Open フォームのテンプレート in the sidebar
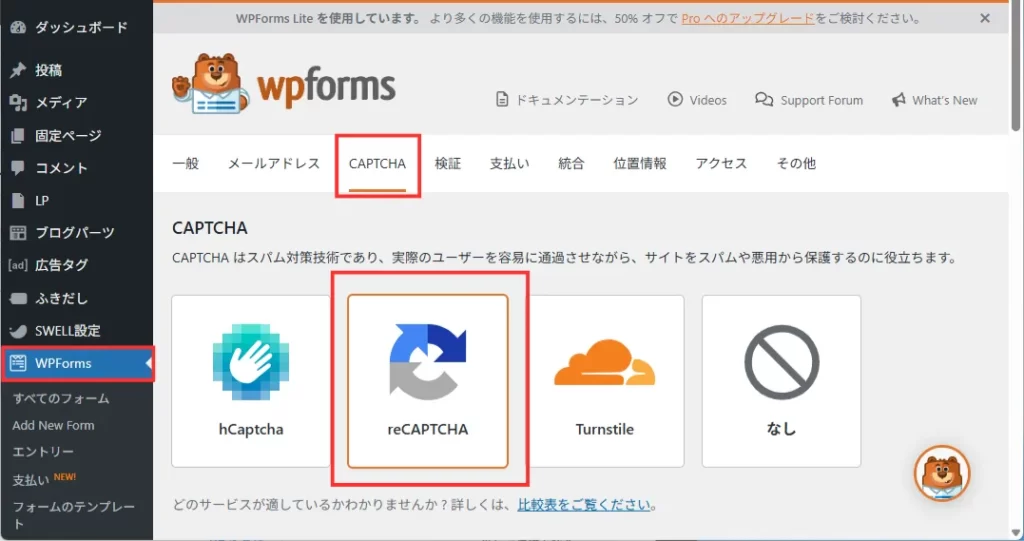Image resolution: width=1024 pixels, height=541 pixels. pos(73,515)
